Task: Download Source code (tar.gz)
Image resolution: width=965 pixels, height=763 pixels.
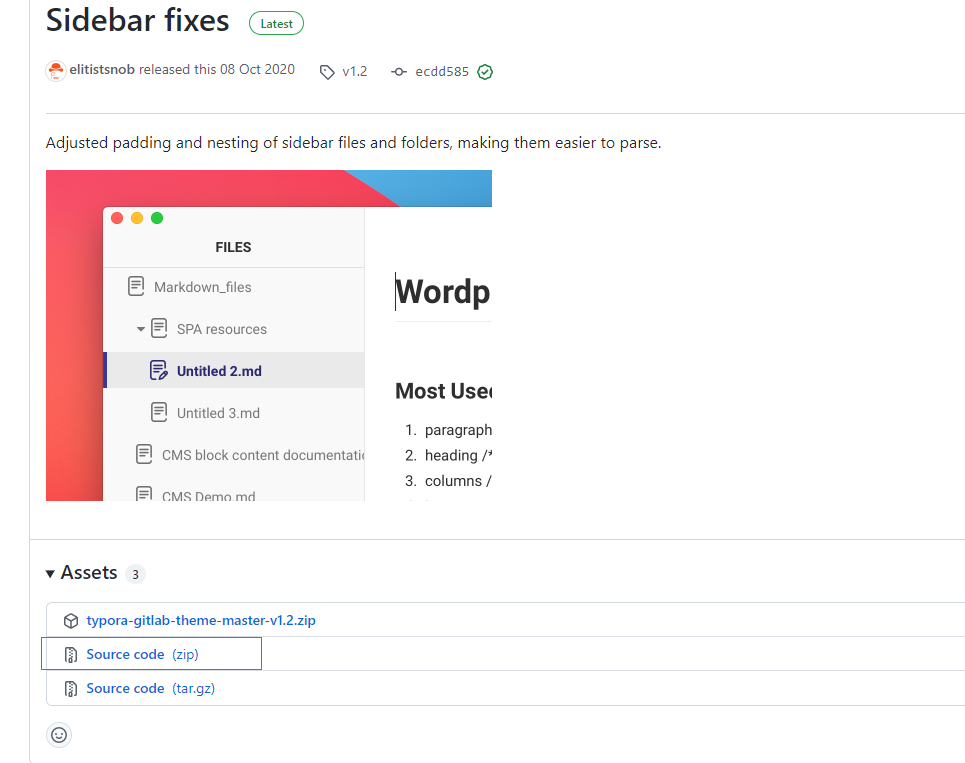Action: [x=125, y=689]
